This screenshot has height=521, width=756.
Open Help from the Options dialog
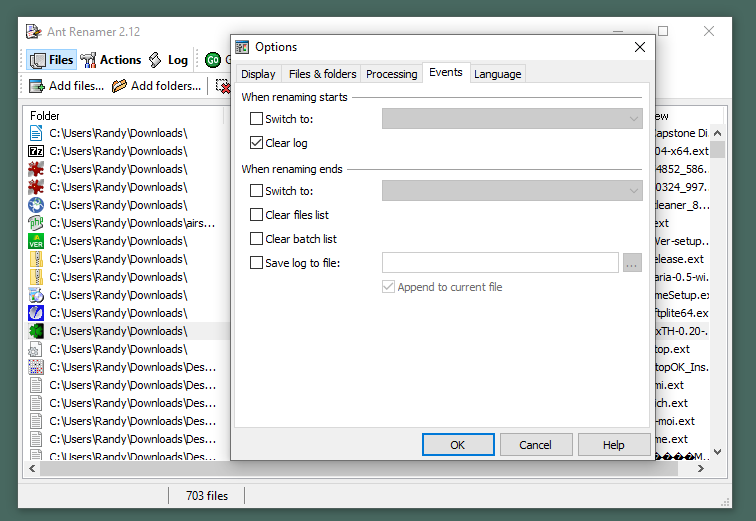tap(614, 444)
